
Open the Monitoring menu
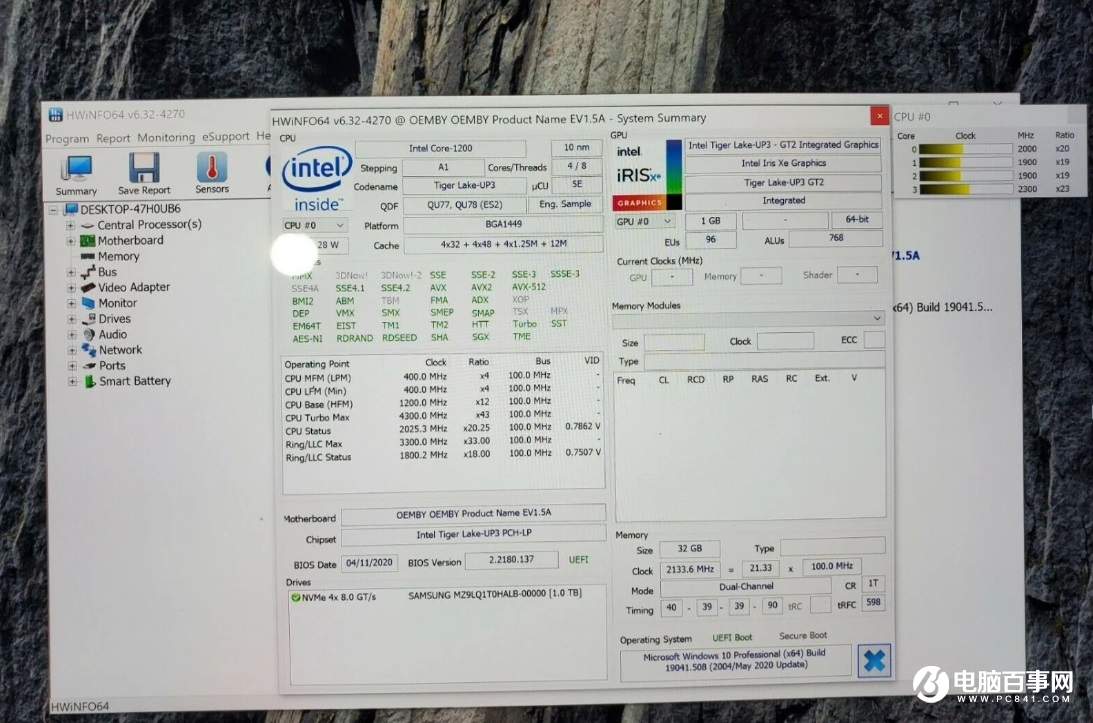[x=166, y=138]
